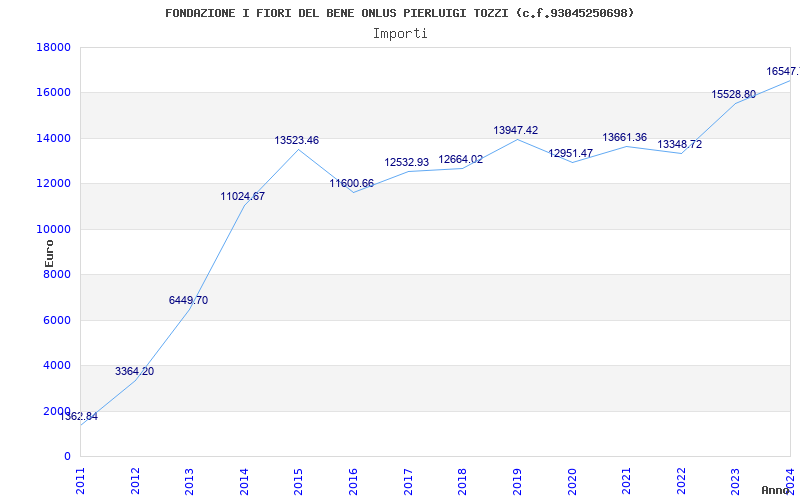Select the 6449.70 data label

[188, 301]
